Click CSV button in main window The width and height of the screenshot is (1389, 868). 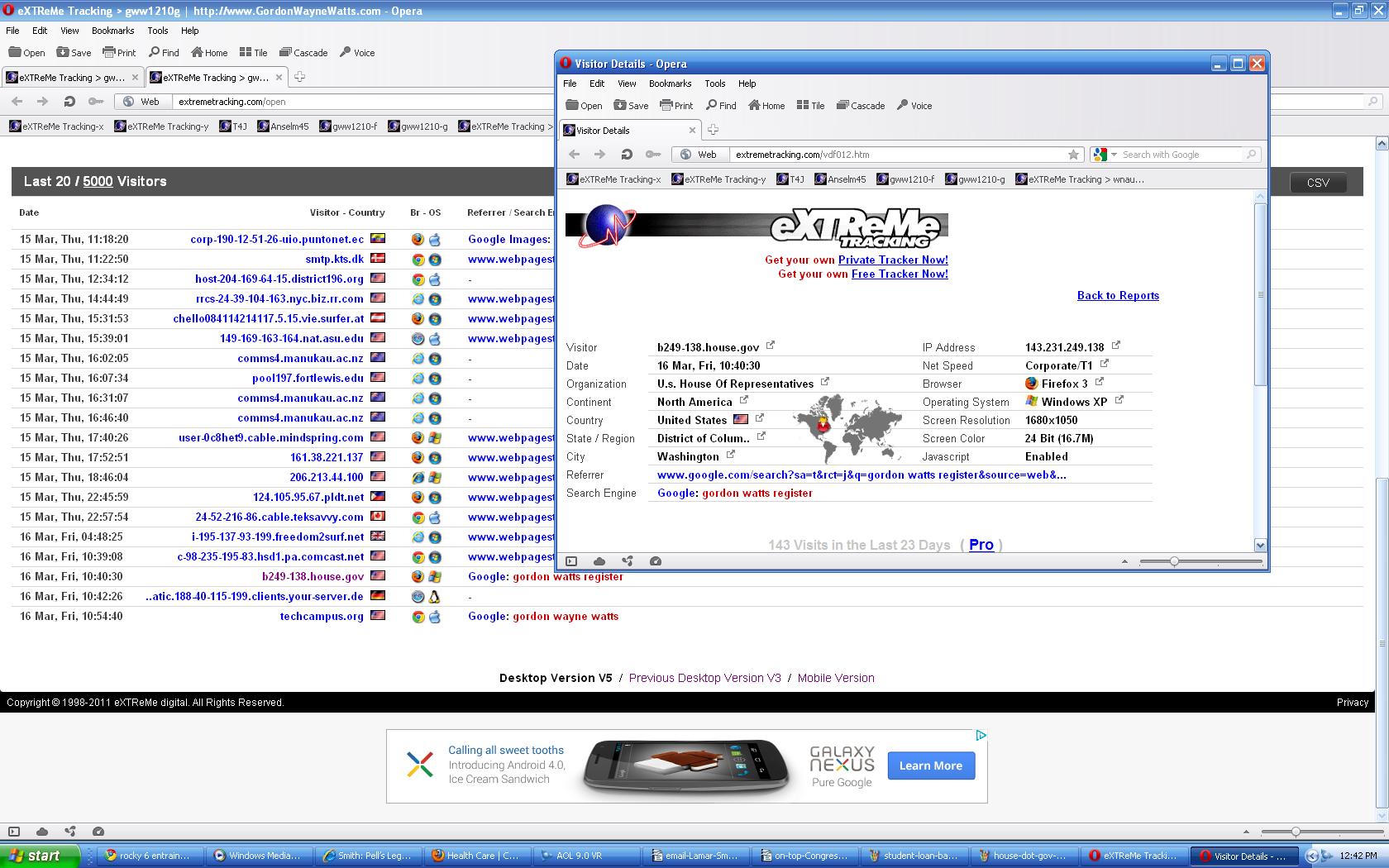tap(1318, 183)
